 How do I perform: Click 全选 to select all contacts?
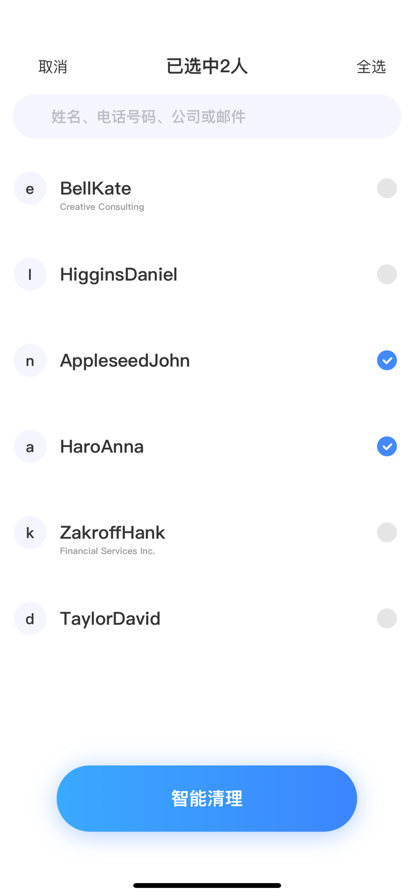point(371,67)
